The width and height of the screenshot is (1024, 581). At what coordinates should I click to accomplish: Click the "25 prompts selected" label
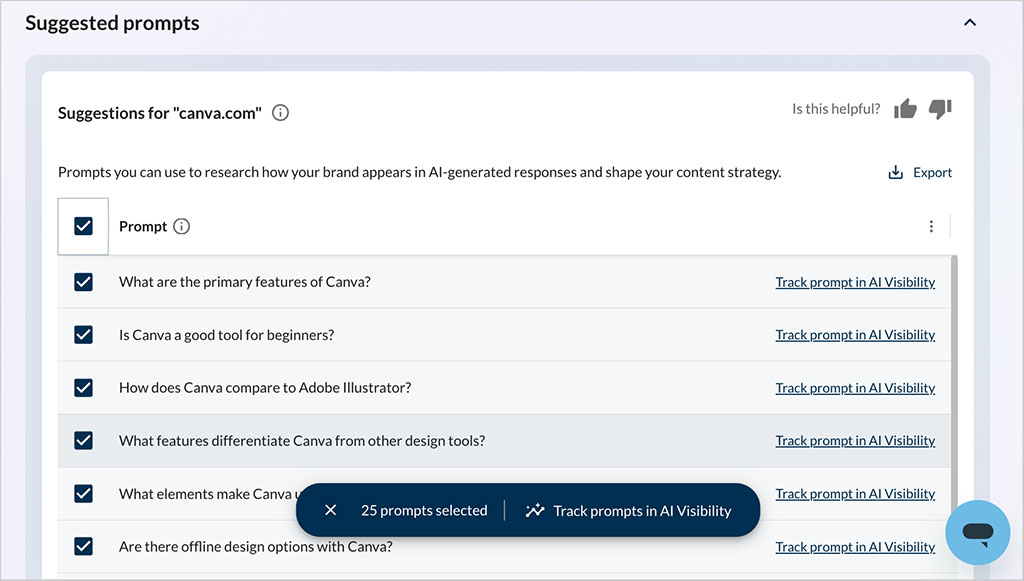(x=424, y=510)
